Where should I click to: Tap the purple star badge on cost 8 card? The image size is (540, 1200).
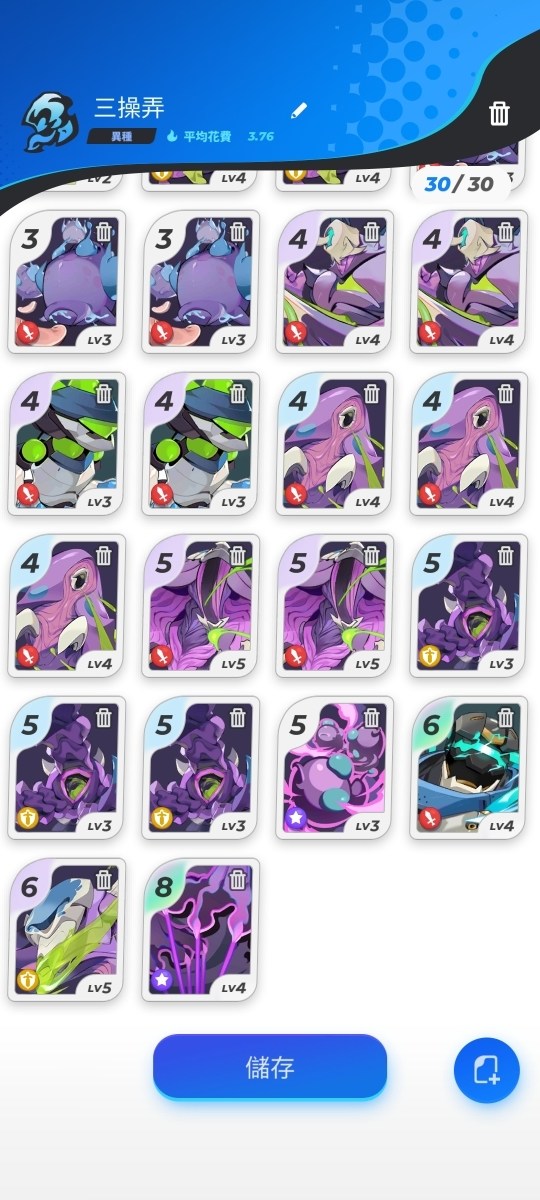coord(163,981)
